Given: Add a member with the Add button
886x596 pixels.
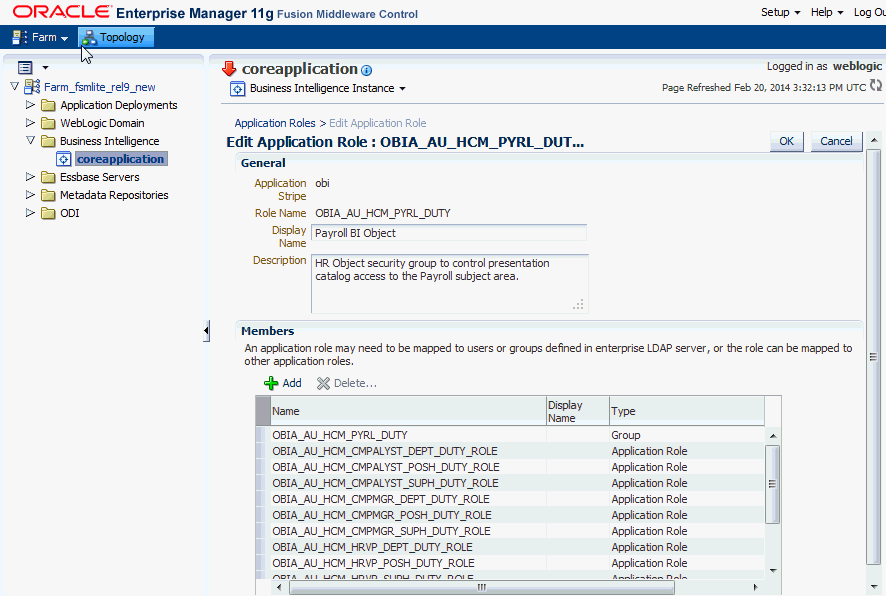Looking at the screenshot, I should 283,383.
